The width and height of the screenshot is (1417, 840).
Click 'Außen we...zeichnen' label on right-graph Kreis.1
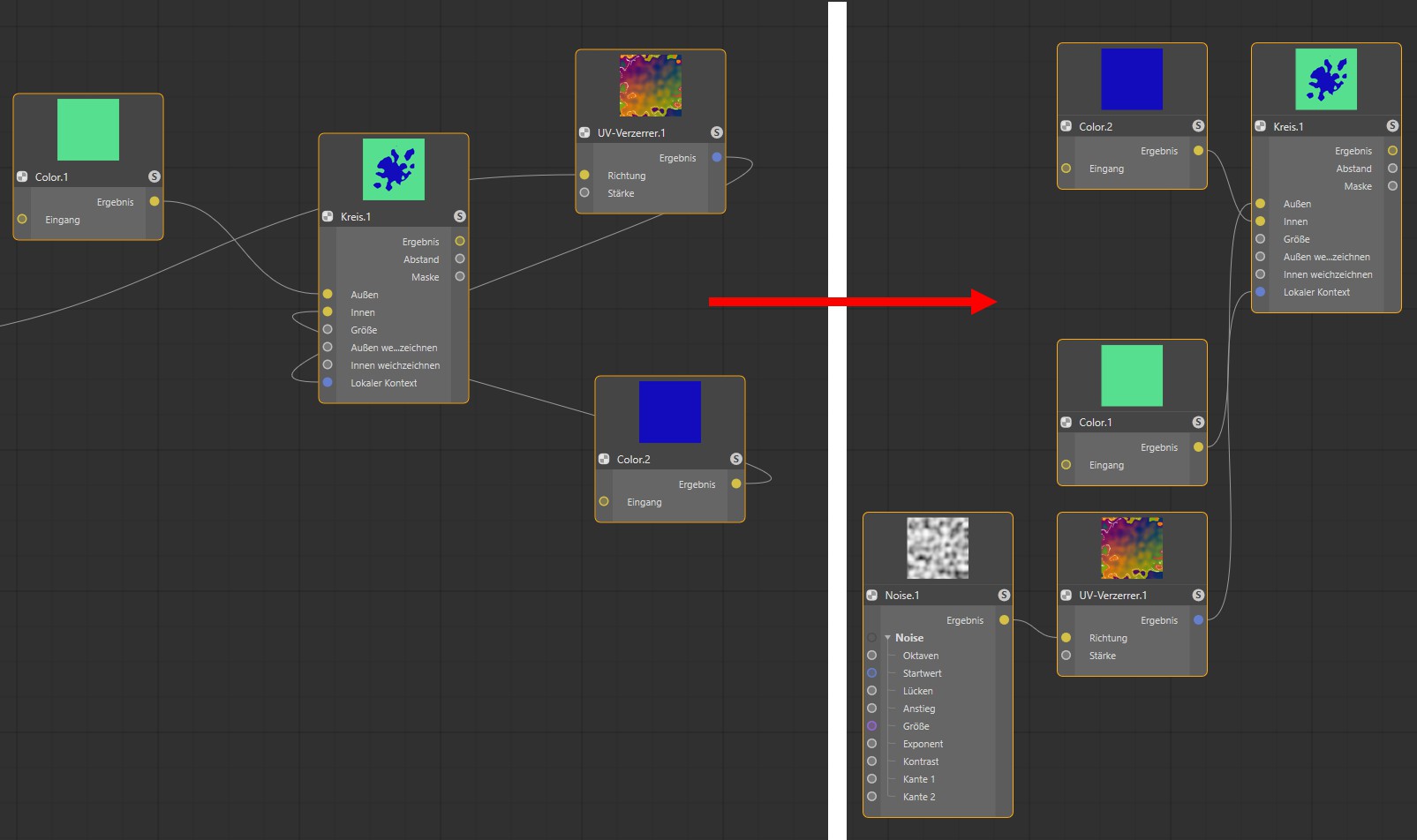(1326, 257)
